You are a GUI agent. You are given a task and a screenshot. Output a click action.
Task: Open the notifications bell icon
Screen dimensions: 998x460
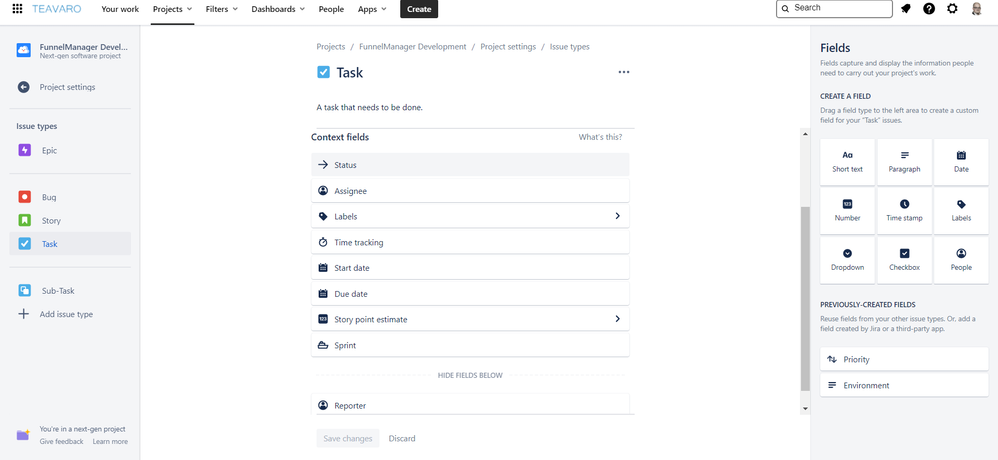(x=906, y=9)
